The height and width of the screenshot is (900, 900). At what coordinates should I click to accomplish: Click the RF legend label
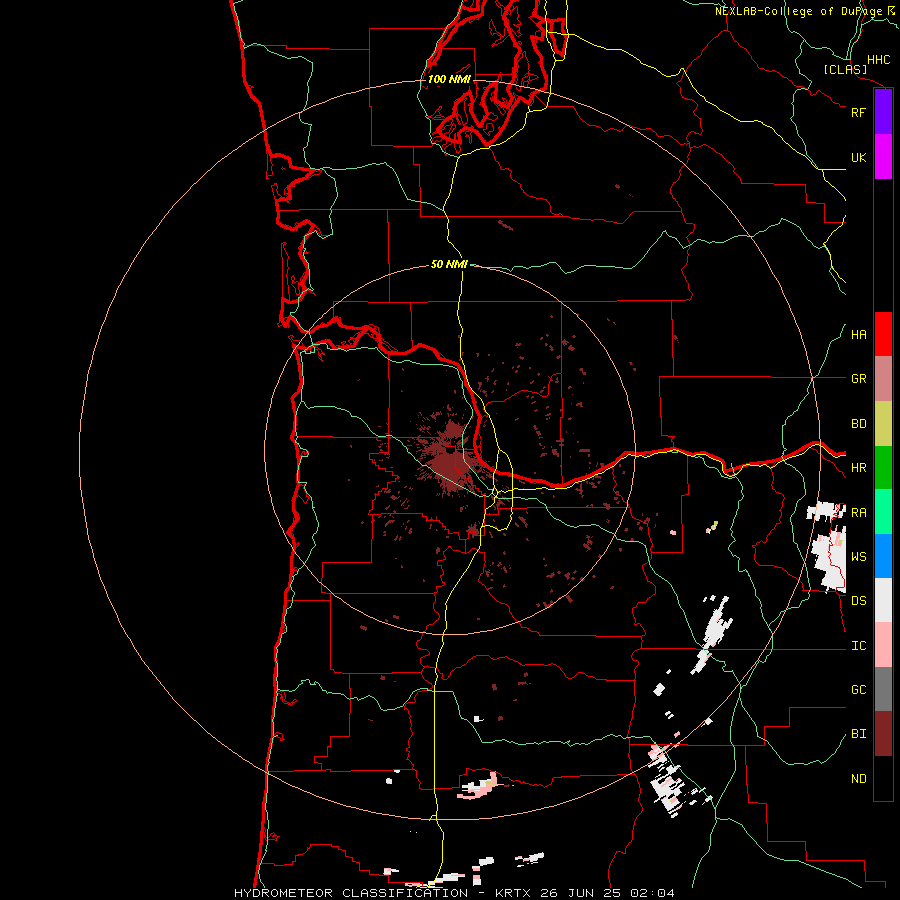pos(858,112)
